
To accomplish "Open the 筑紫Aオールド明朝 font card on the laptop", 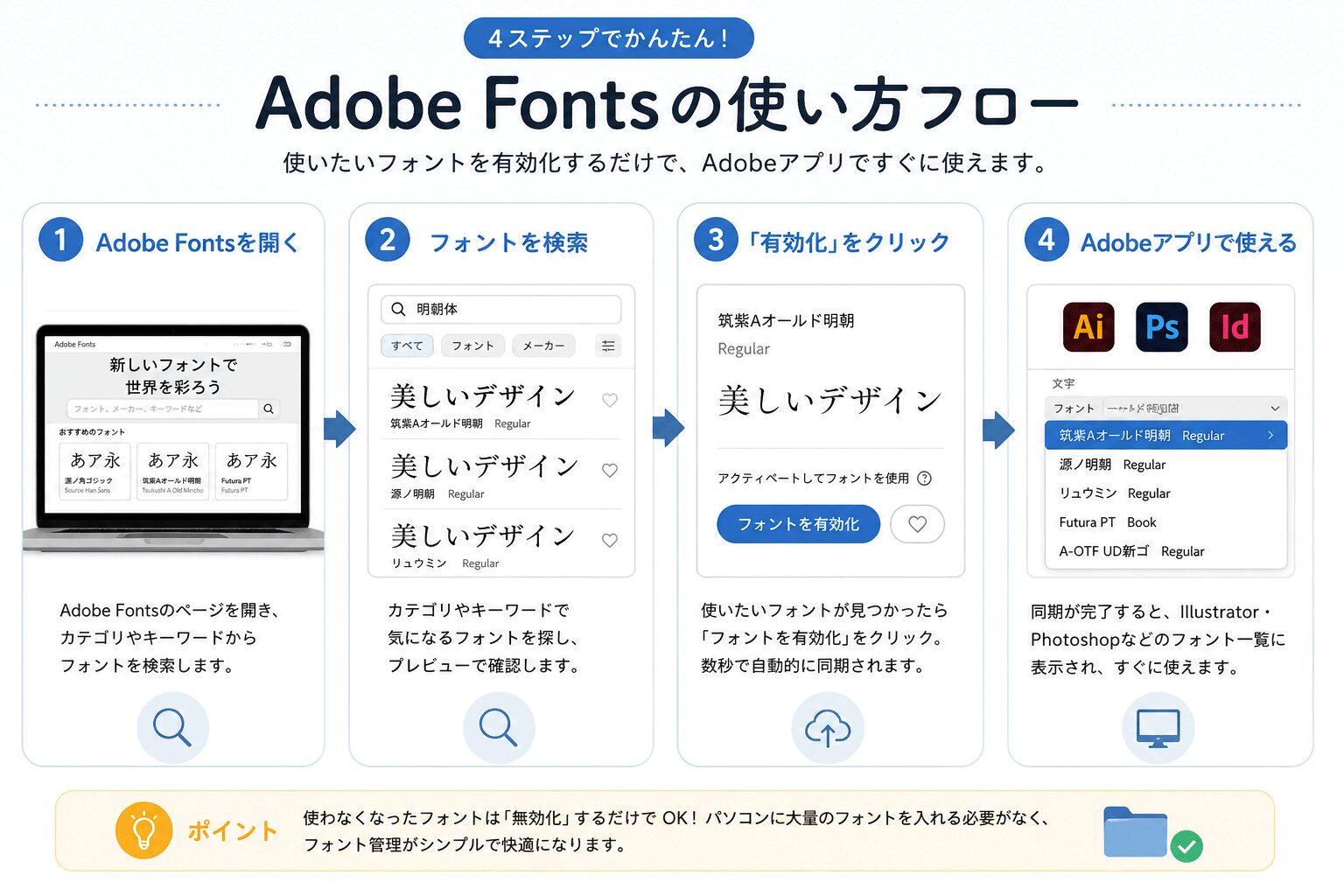I will (x=172, y=471).
